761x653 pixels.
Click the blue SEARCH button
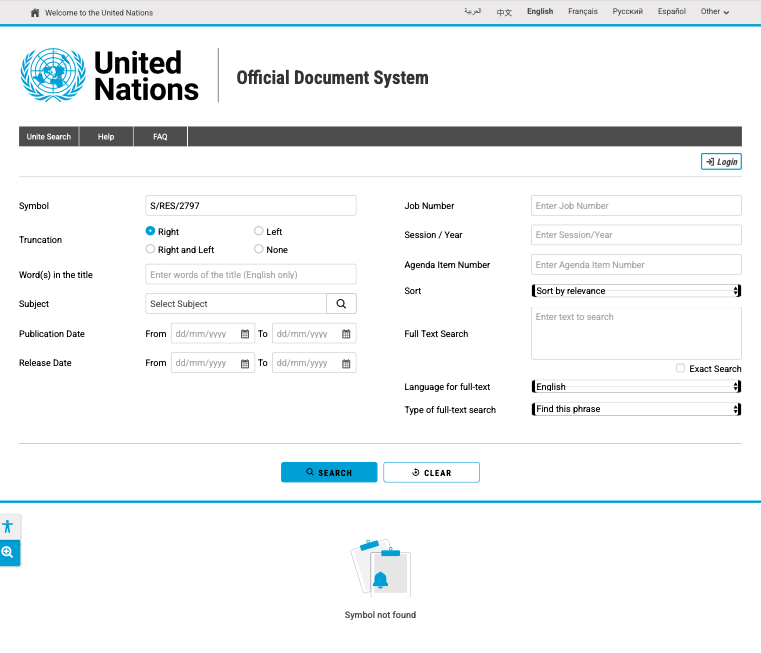(x=329, y=472)
